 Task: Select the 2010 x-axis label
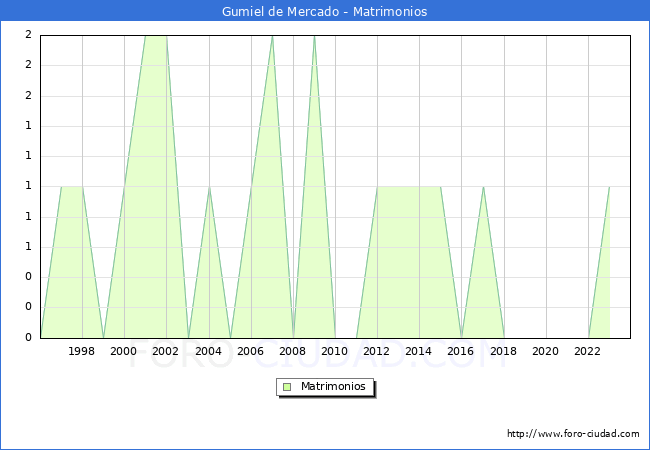click(x=334, y=351)
